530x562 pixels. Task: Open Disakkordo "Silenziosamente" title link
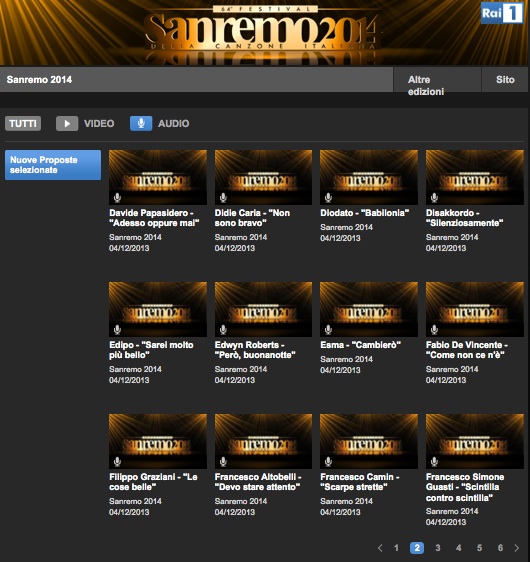click(x=464, y=218)
